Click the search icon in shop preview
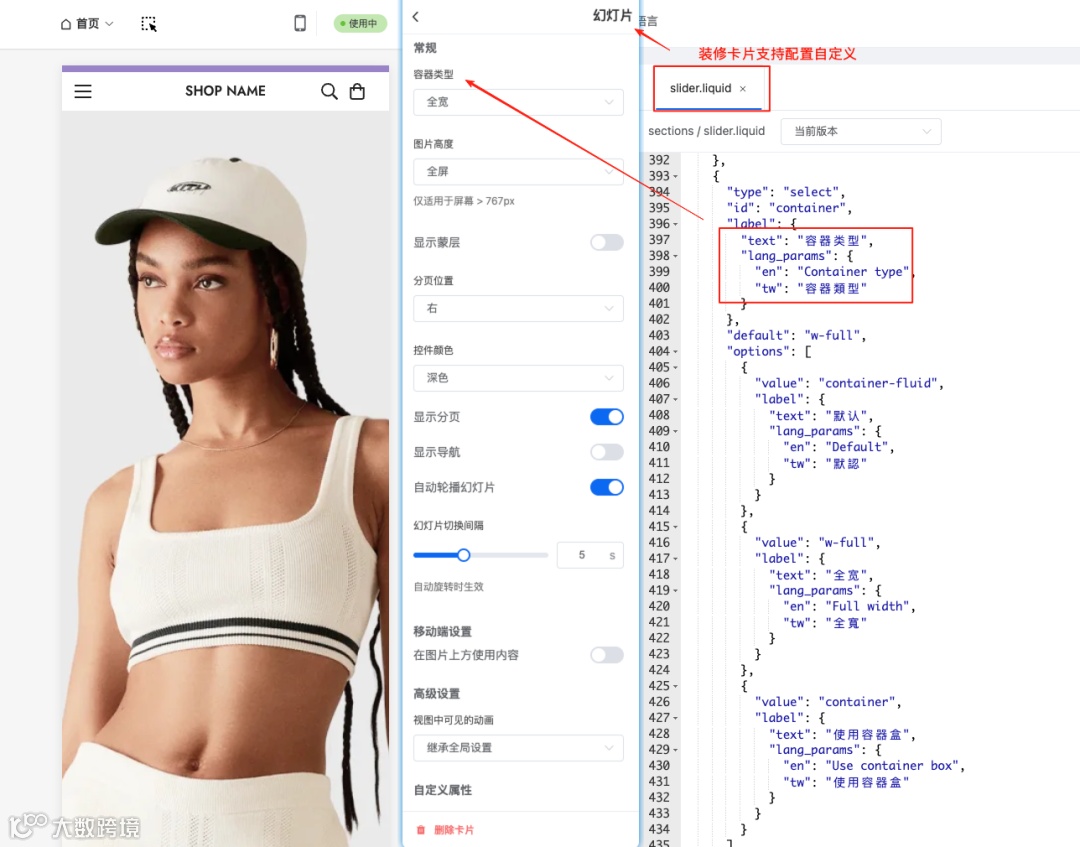This screenshot has width=1080, height=847. 329,91
